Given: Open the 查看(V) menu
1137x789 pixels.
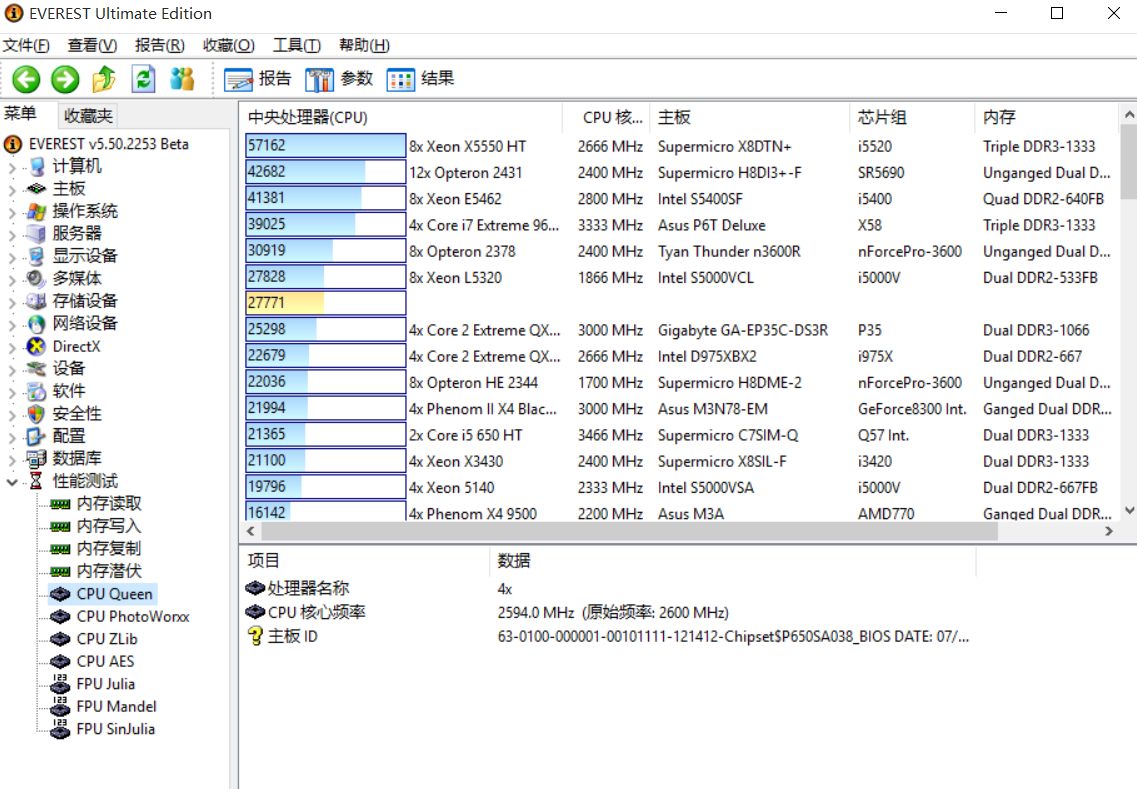Looking at the screenshot, I should (92, 46).
